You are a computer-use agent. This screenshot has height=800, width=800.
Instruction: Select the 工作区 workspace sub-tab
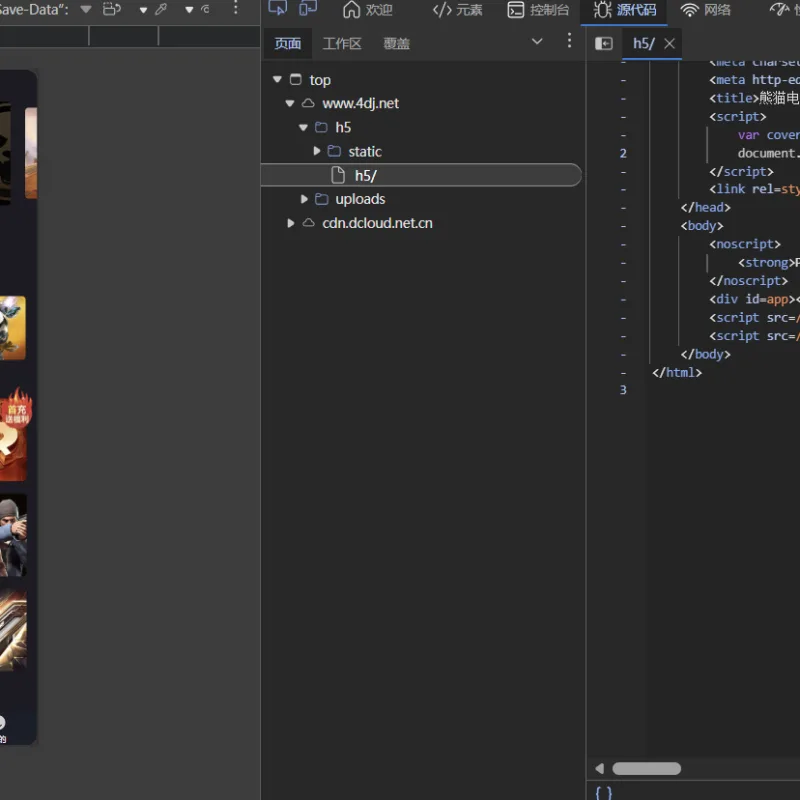click(x=342, y=43)
